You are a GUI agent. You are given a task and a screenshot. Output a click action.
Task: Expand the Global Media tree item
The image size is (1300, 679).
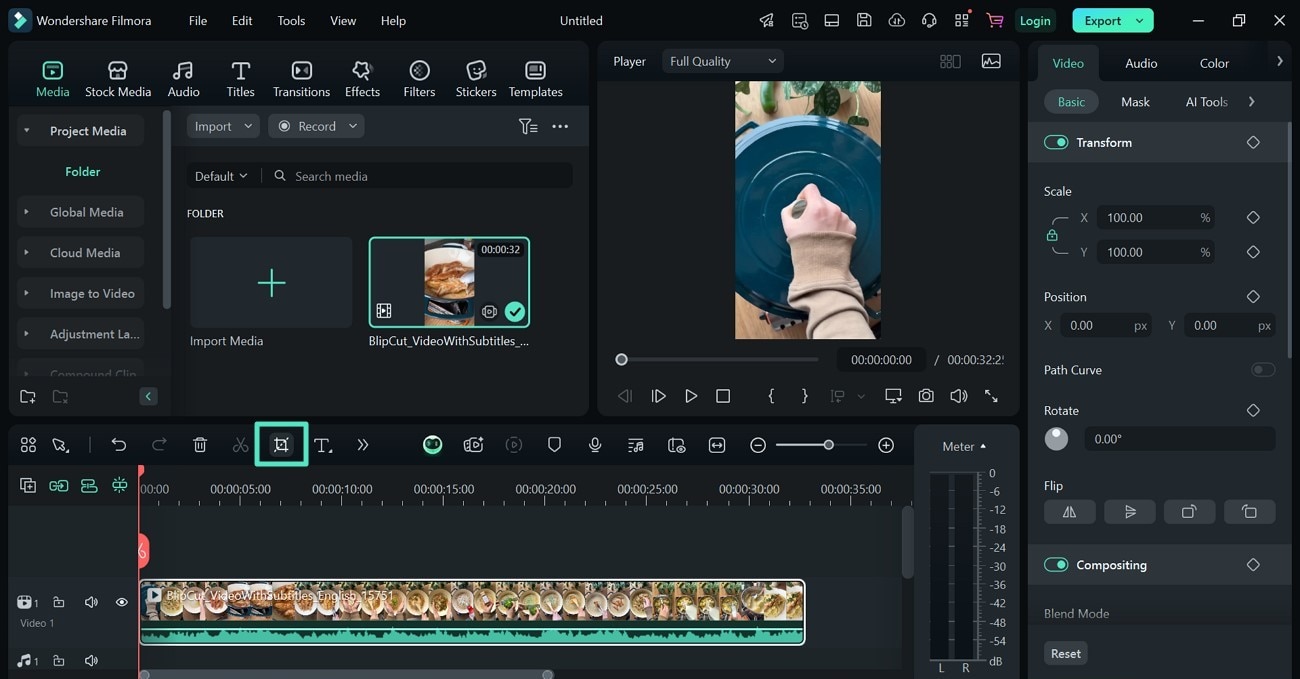(x=27, y=212)
